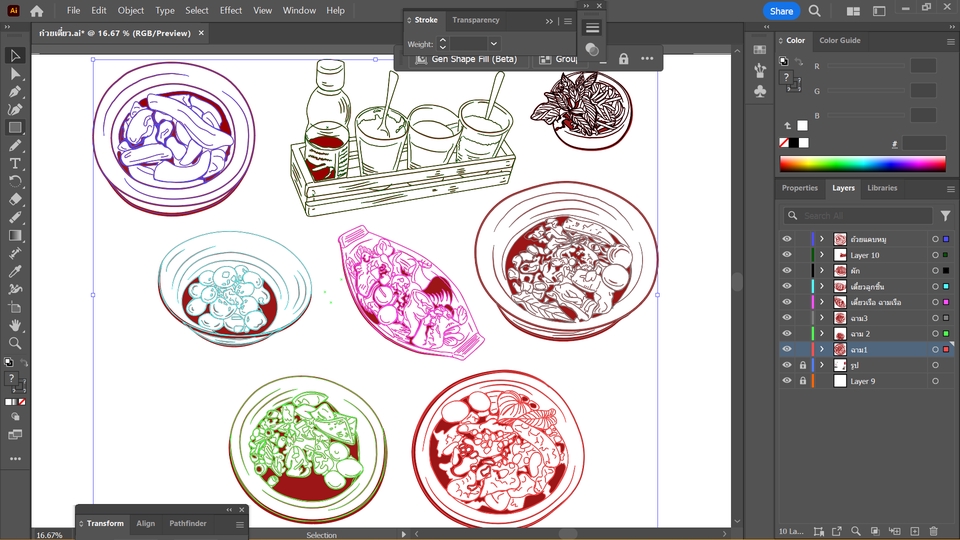Screen dimensions: 960x540
Task: Expand the ถ้วยแคบหมู layer
Action: (822, 239)
